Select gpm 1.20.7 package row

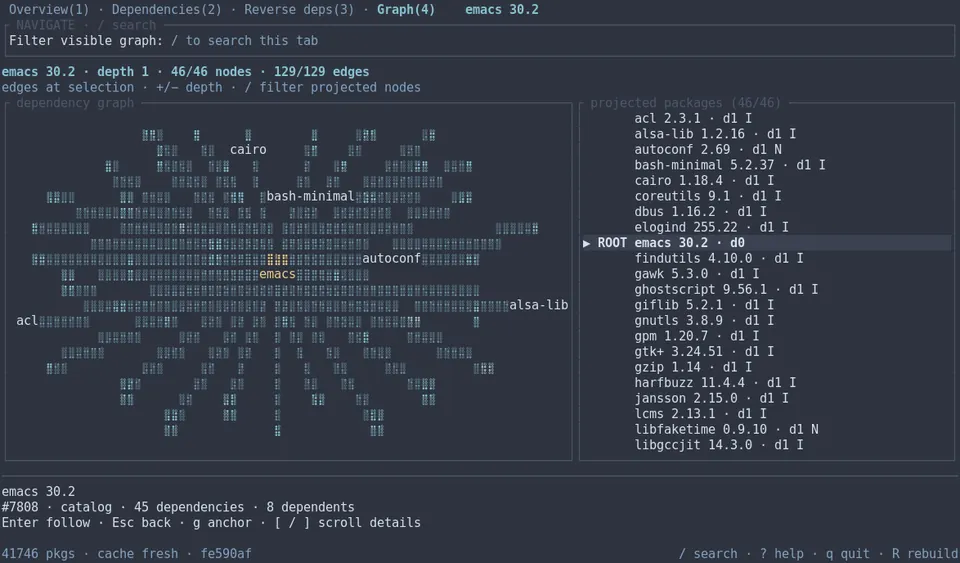coord(767,336)
